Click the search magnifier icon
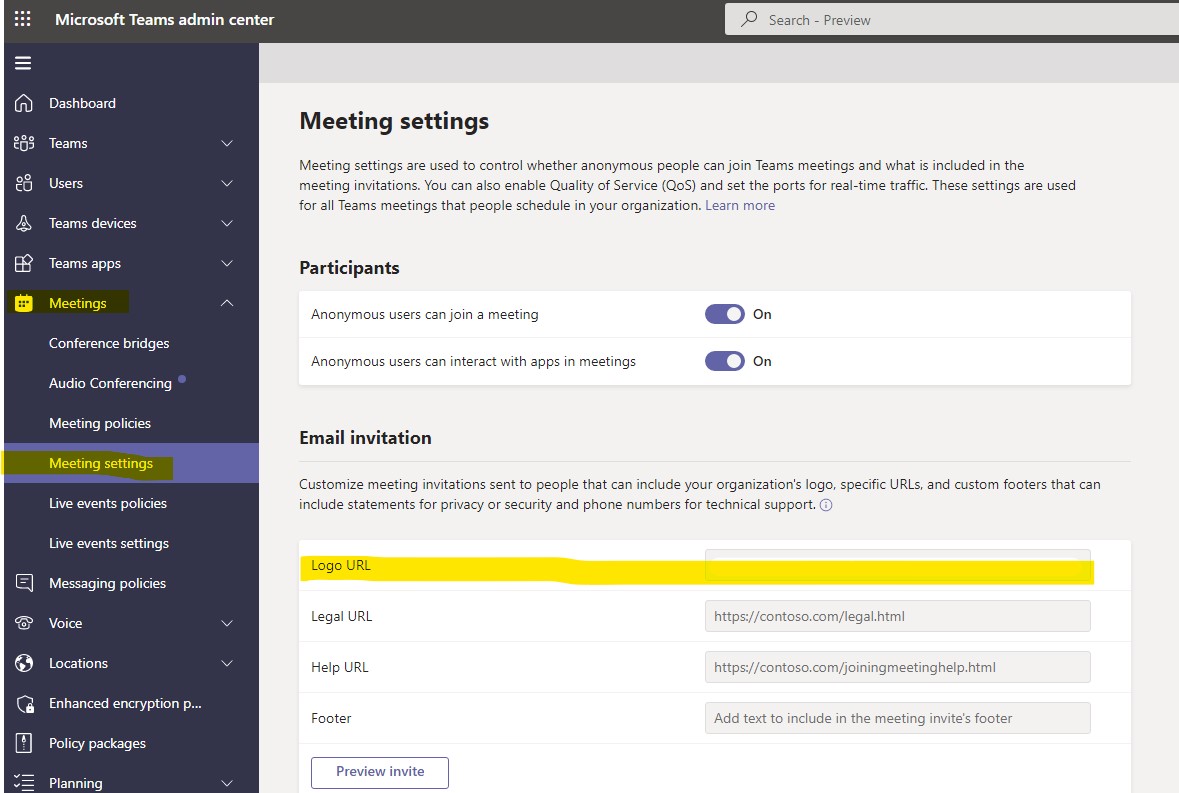The height and width of the screenshot is (793, 1179). coord(749,19)
